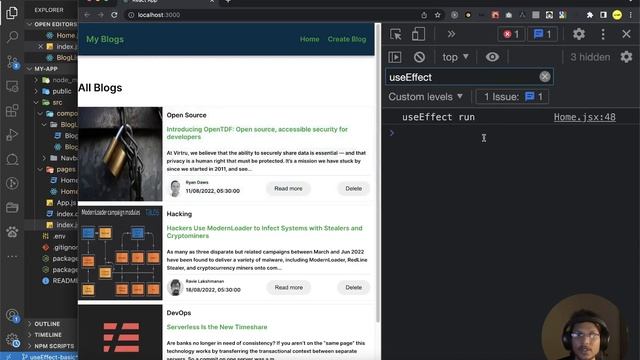Bookmark this page with star icon
Image resolution: width=640 pixels, height=360 pixels.
(438, 15)
